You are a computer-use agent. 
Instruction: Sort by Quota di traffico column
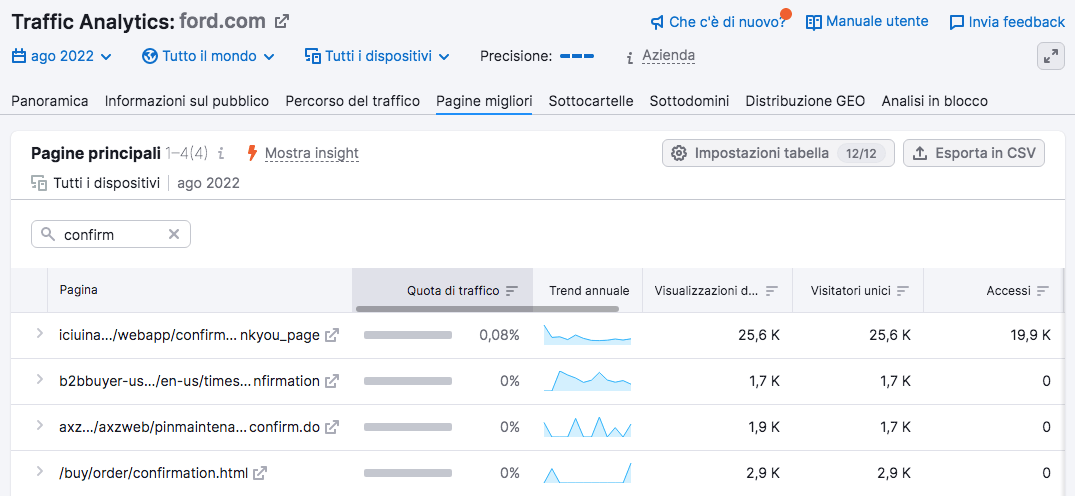512,291
